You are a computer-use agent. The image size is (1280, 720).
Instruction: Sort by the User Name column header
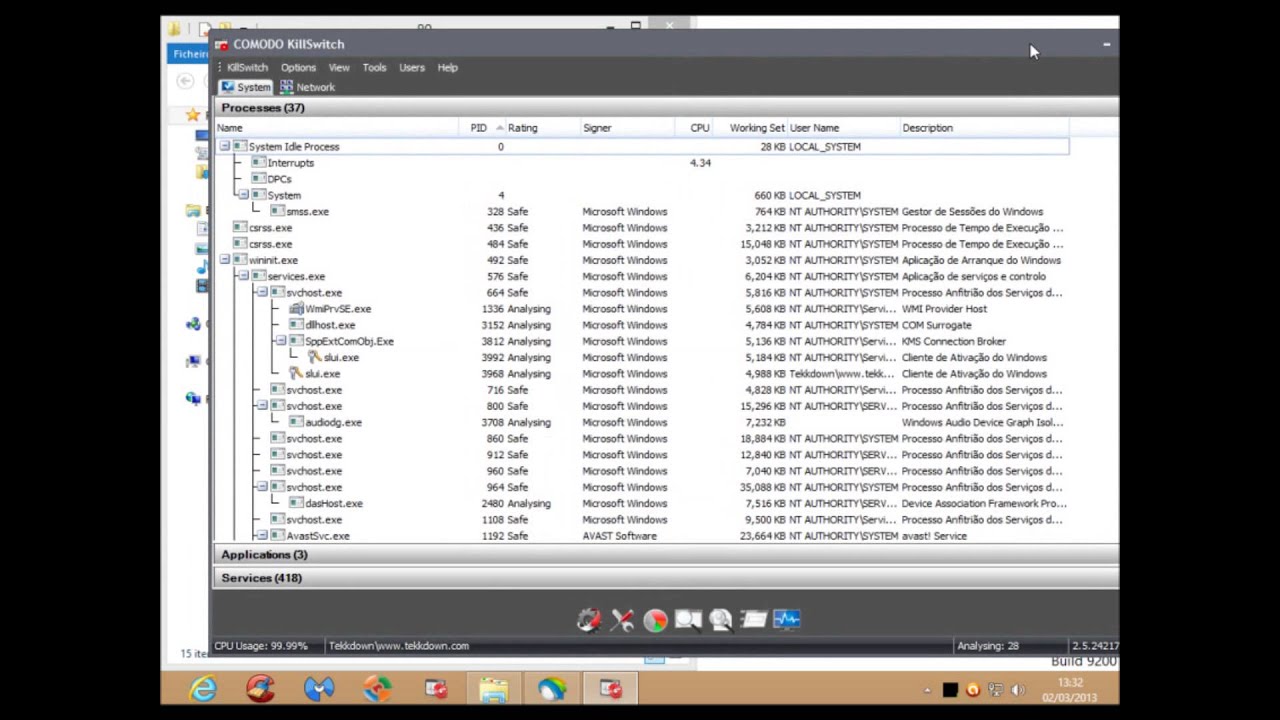pos(844,128)
